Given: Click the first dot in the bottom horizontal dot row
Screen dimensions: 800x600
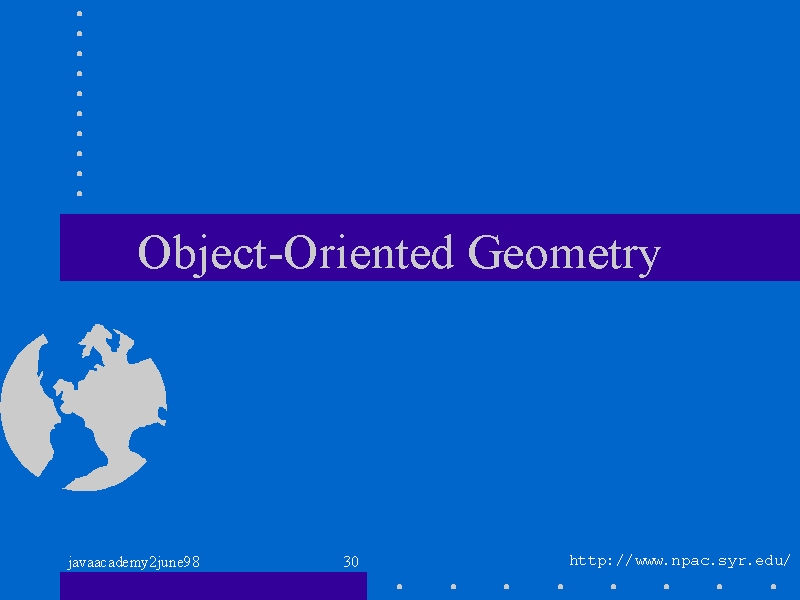Looking at the screenshot, I should click(x=399, y=587).
